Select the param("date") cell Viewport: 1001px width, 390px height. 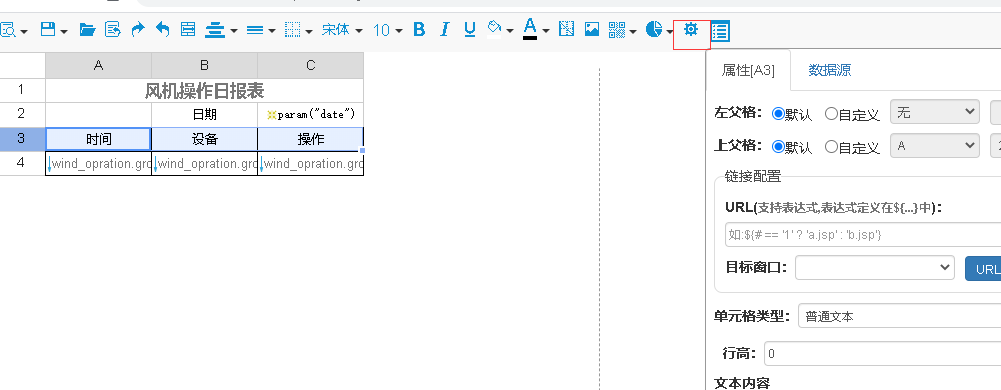[310, 114]
